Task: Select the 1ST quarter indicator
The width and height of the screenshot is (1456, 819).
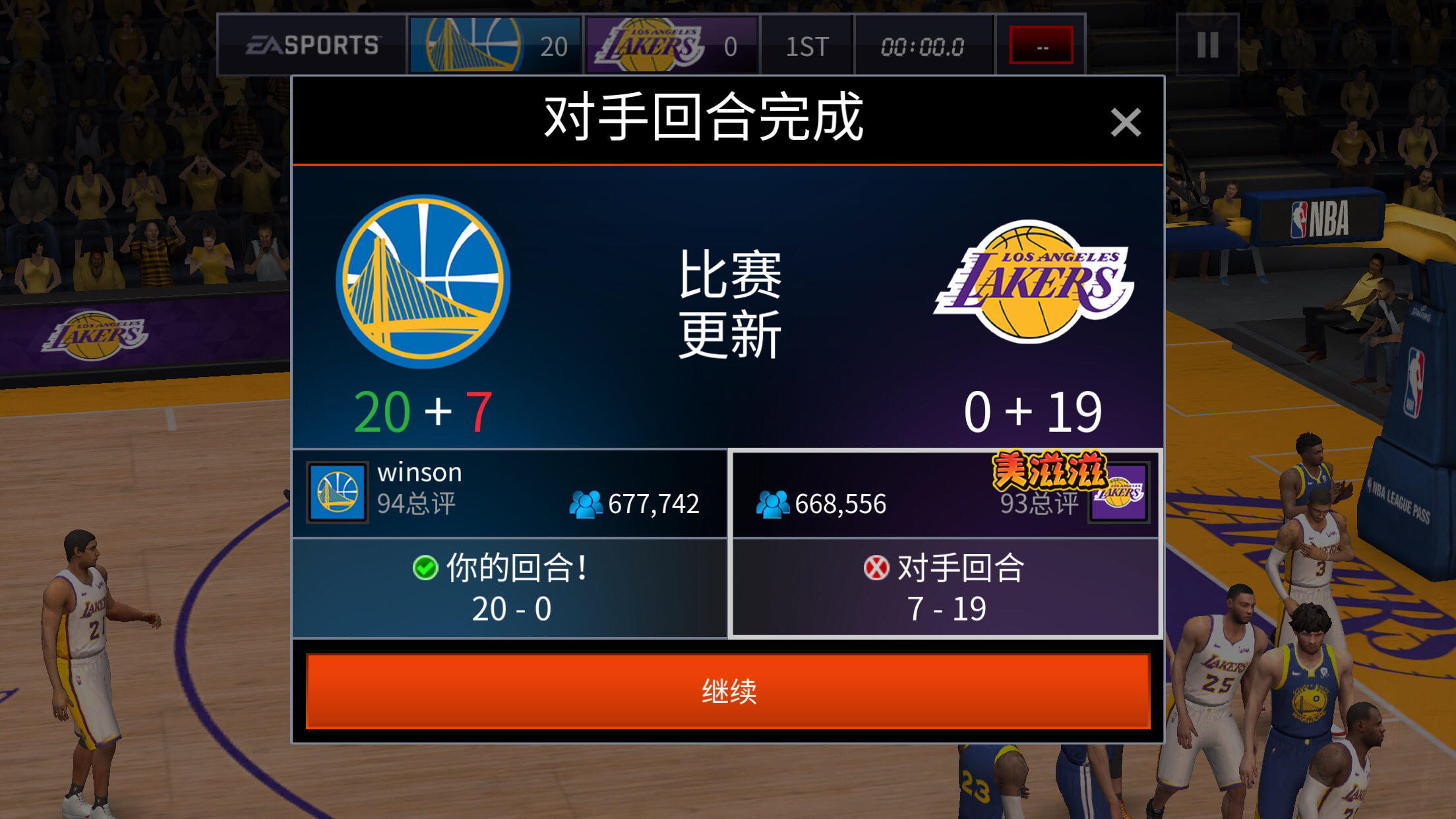Action: pyautogui.click(x=807, y=45)
